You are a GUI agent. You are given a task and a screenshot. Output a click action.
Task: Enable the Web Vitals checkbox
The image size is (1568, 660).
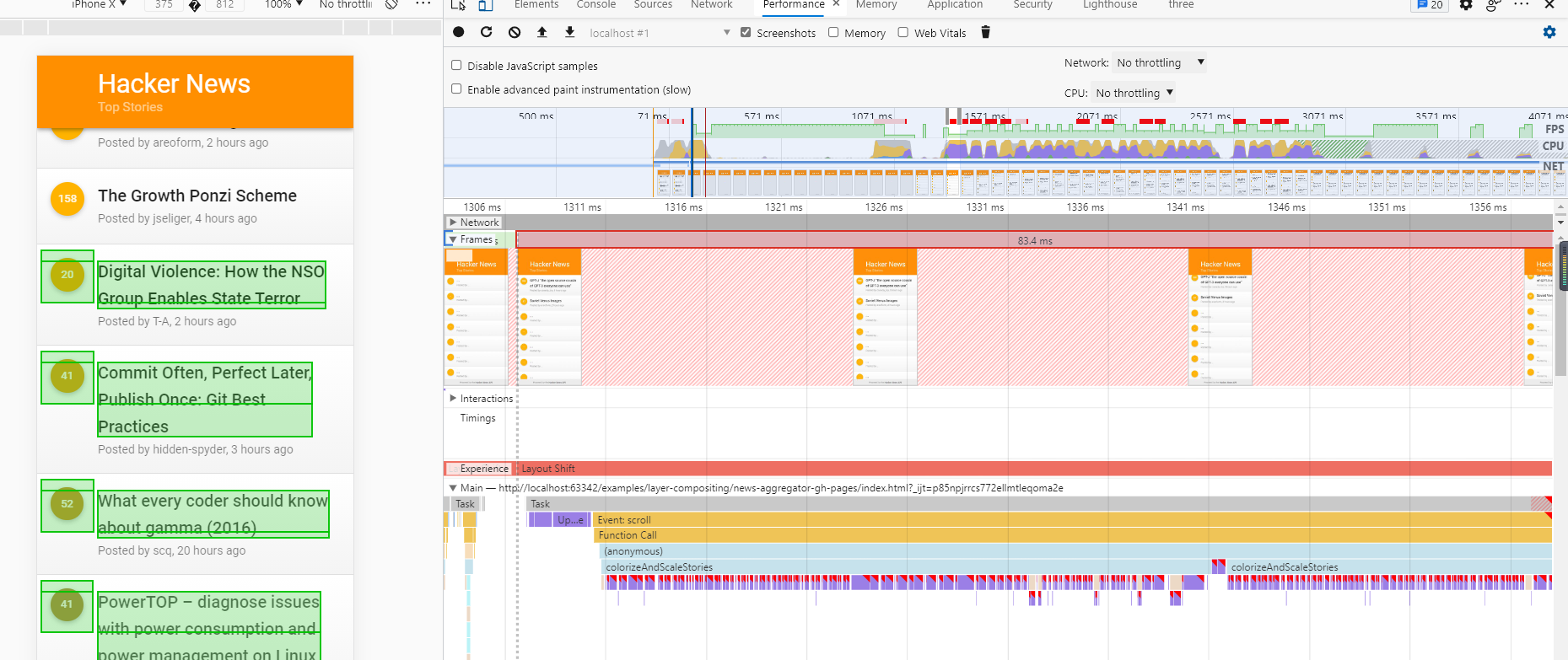pyautogui.click(x=903, y=33)
